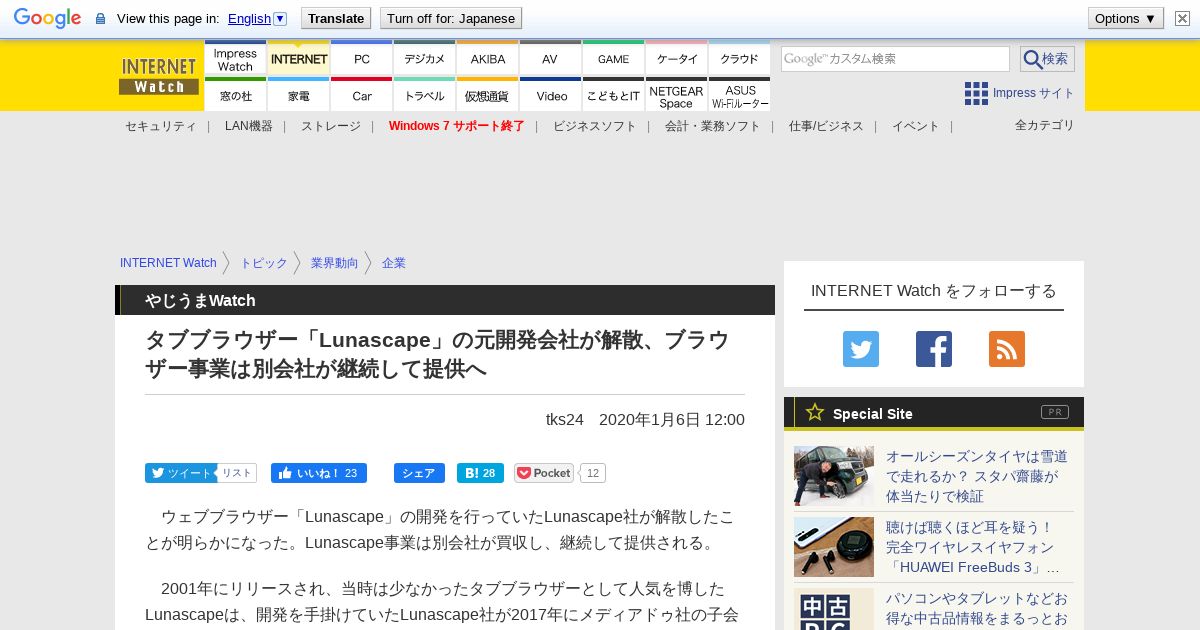Save the article to Pocket

pyautogui.click(x=544, y=473)
